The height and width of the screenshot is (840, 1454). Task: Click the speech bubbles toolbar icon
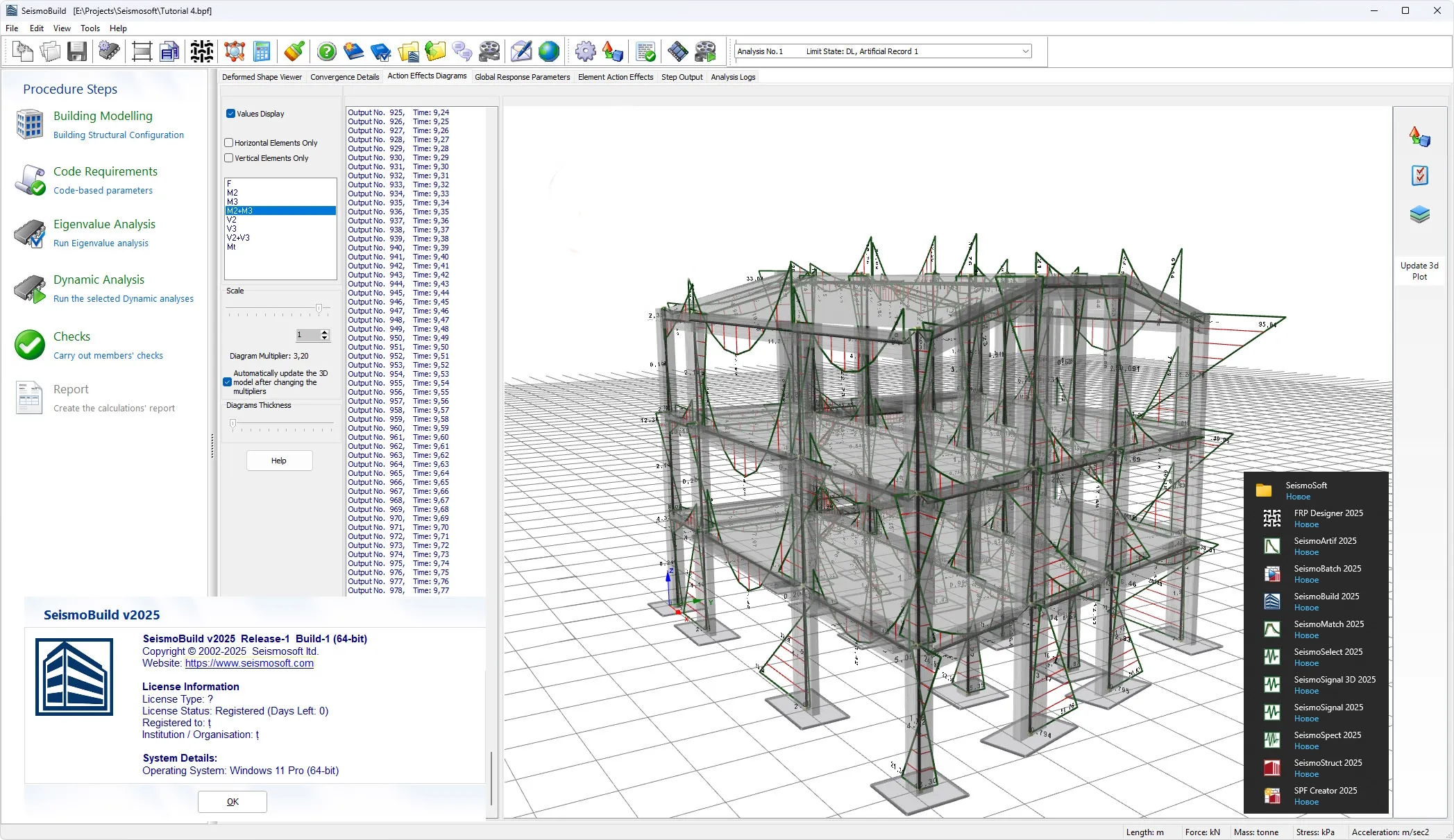[462, 51]
